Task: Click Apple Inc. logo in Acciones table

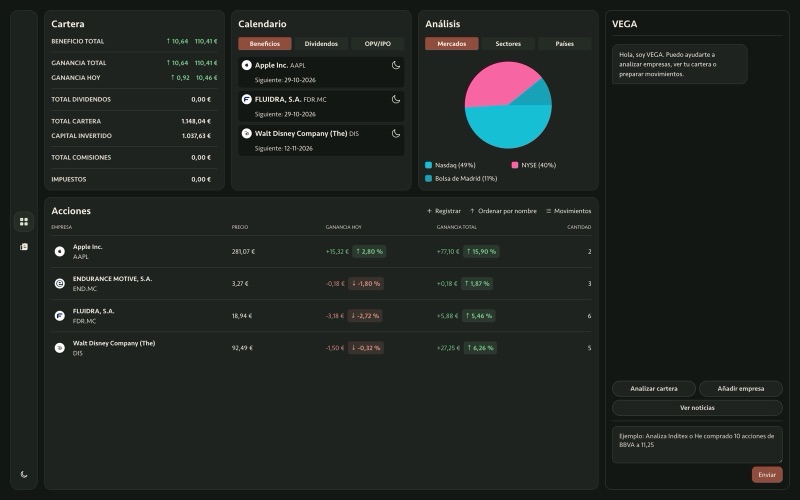Action: (60, 252)
